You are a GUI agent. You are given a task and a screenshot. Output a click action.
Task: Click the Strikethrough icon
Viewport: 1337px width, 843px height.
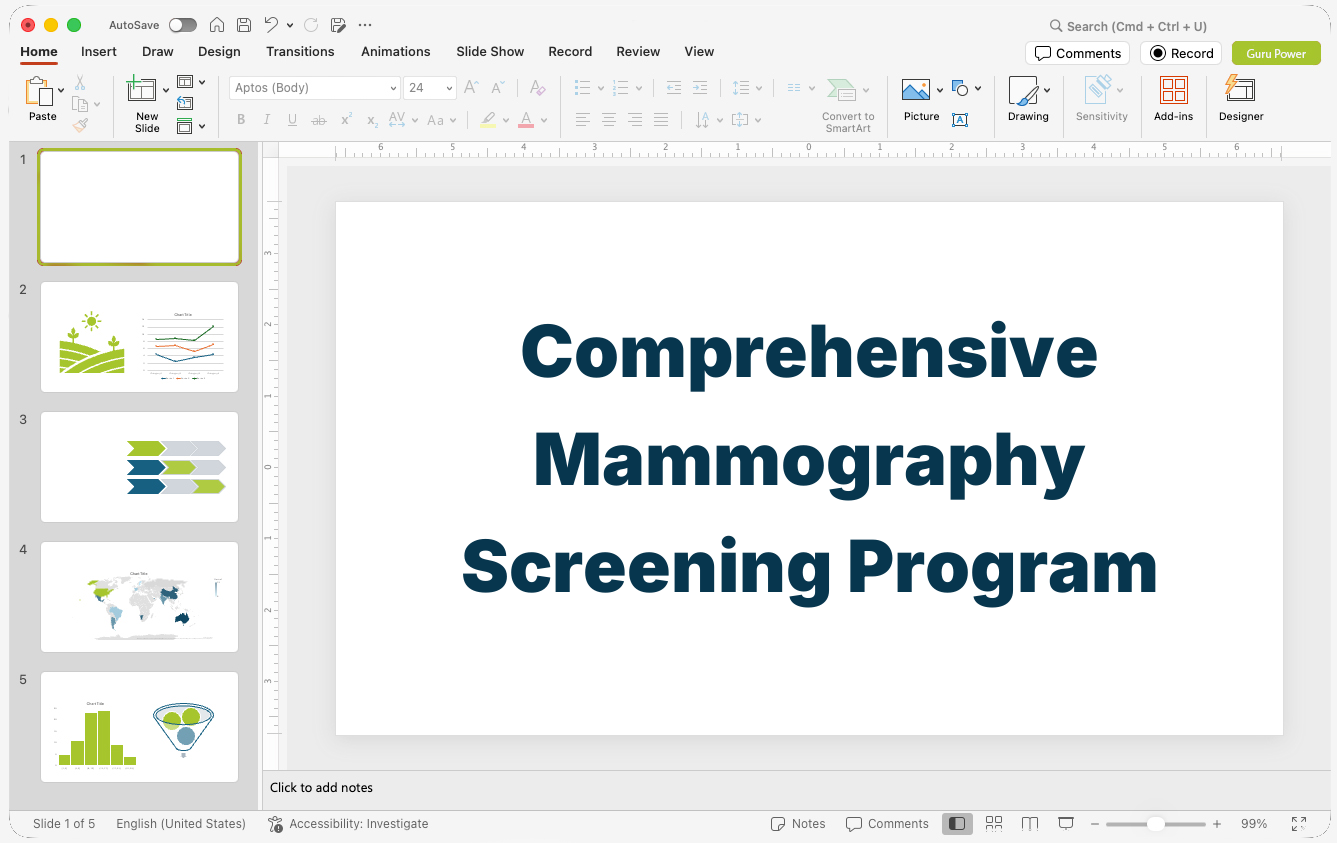click(x=319, y=120)
